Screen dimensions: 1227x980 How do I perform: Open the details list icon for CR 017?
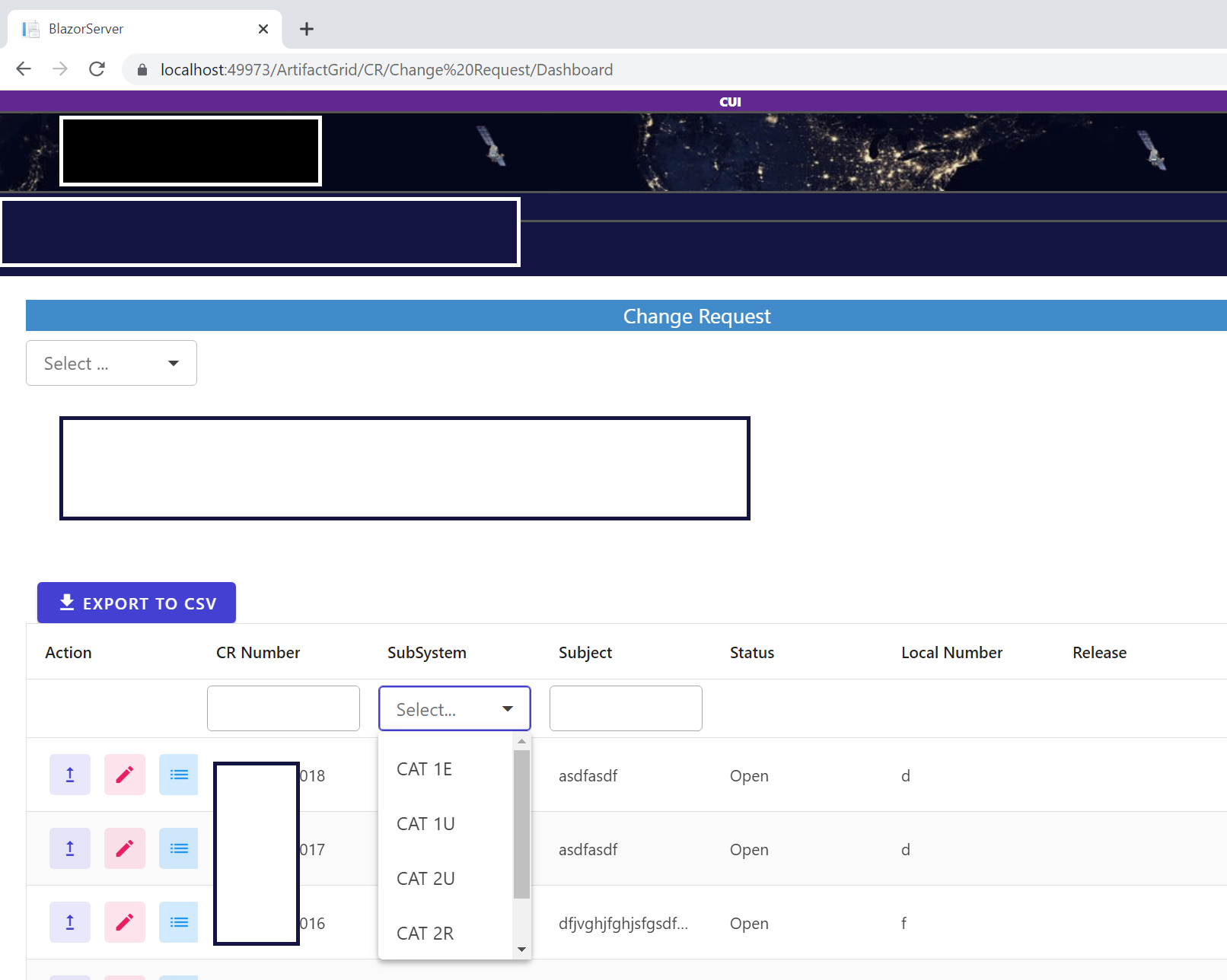pyautogui.click(x=178, y=848)
